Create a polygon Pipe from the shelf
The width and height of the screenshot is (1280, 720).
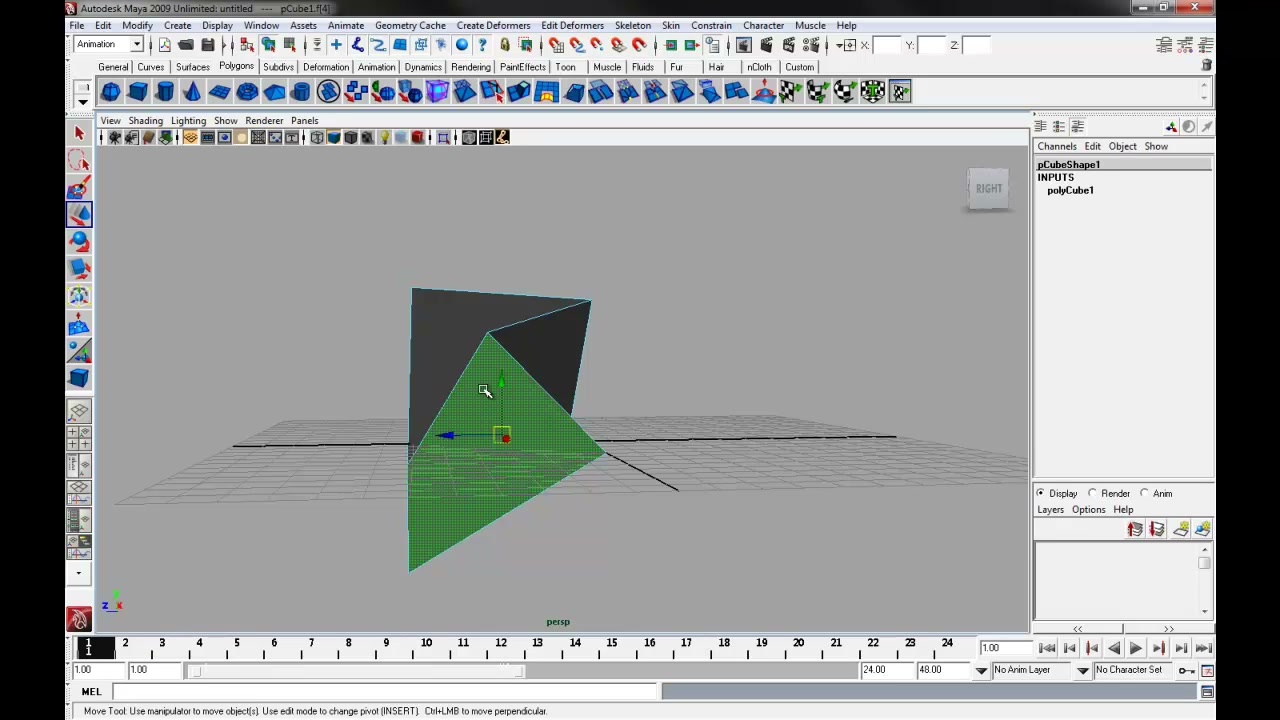[301, 92]
